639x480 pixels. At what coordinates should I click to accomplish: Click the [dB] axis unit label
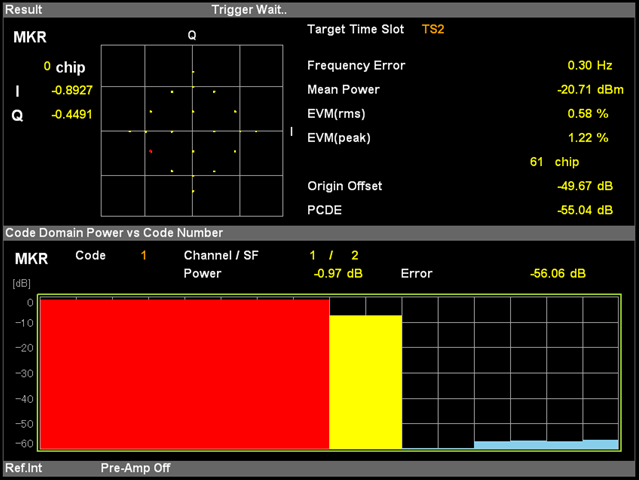click(x=22, y=283)
